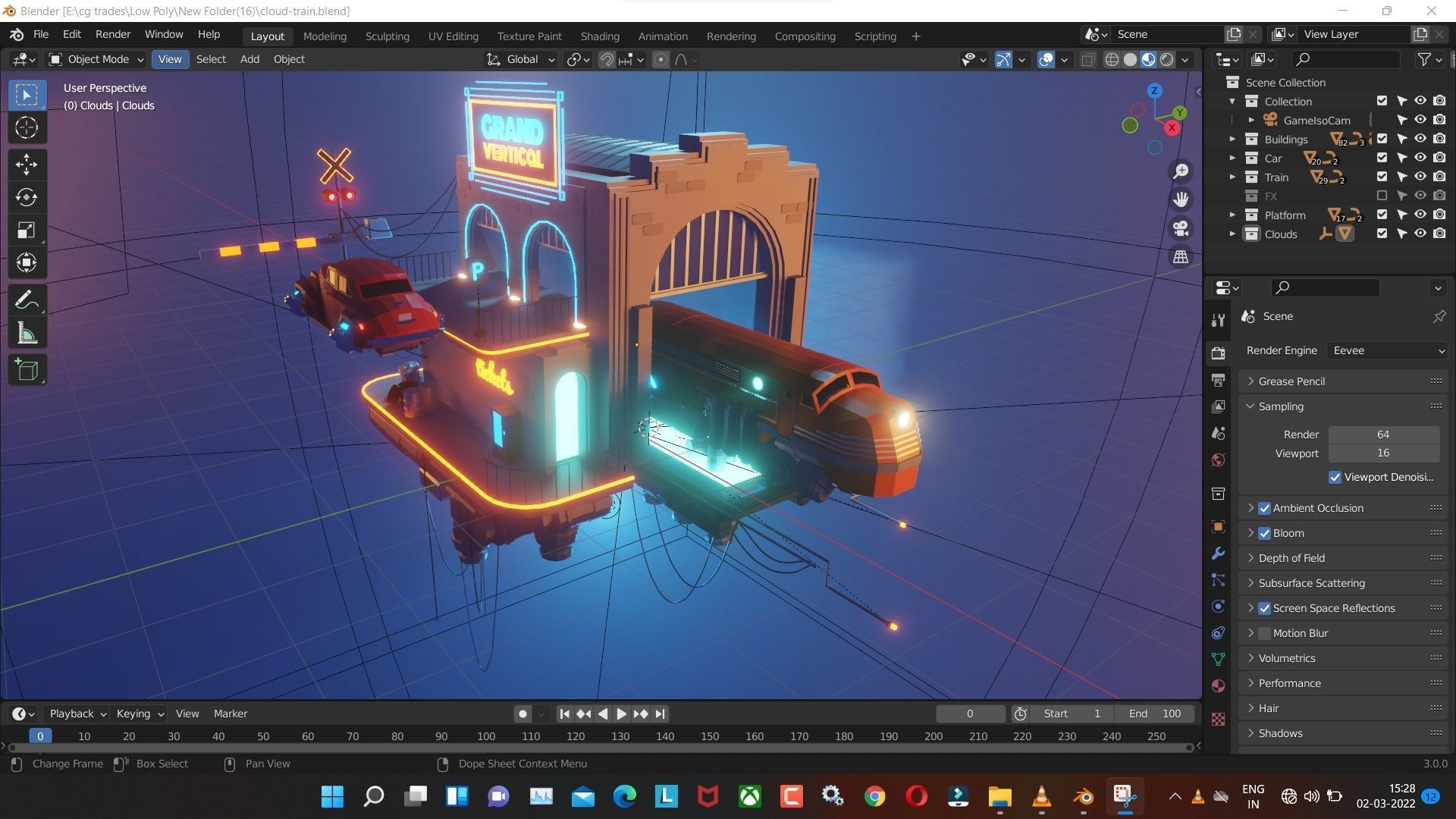The image size is (1456, 819).
Task: Open the Material properties tab
Action: pos(1218,686)
